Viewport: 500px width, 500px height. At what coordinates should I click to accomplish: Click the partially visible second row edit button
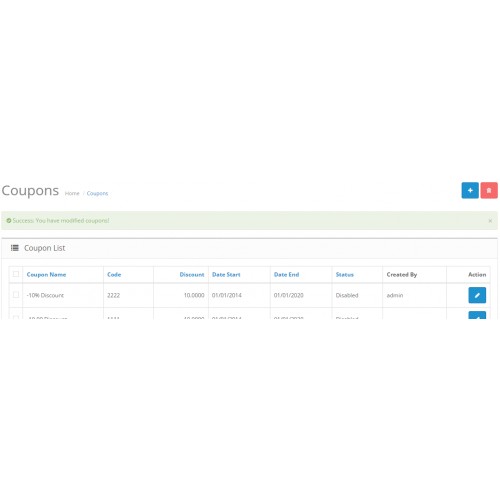[x=477, y=315]
